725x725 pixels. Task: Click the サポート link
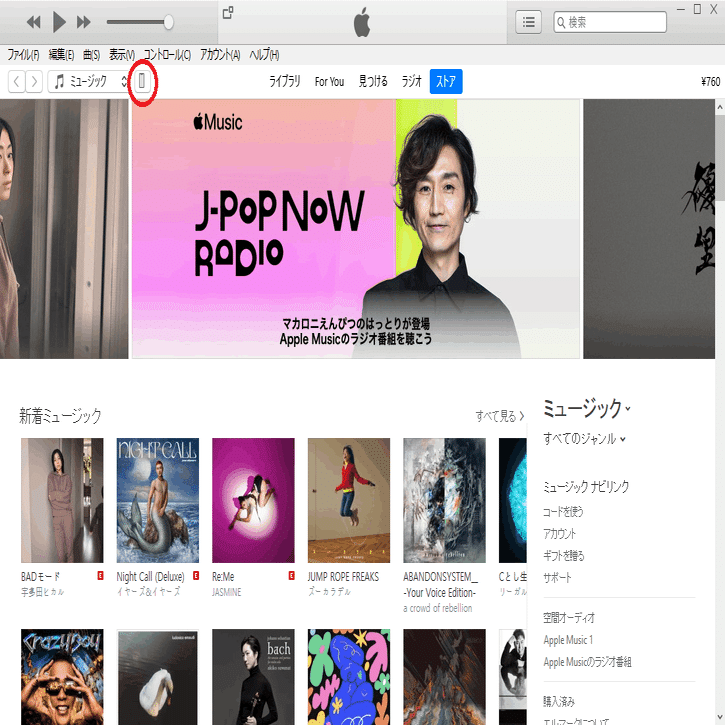[x=558, y=578]
